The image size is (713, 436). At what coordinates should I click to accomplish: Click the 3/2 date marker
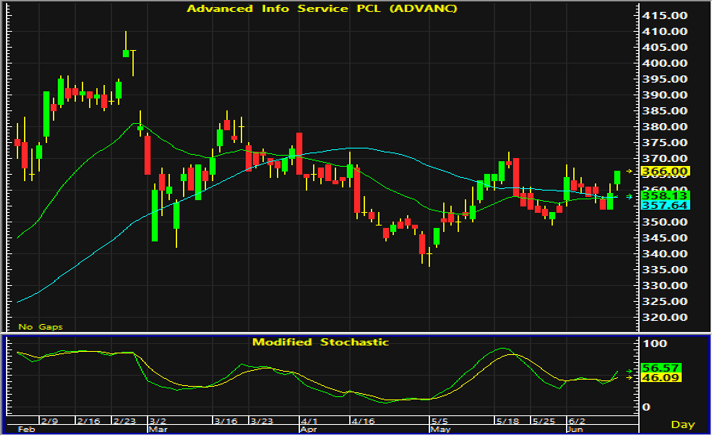click(x=158, y=421)
